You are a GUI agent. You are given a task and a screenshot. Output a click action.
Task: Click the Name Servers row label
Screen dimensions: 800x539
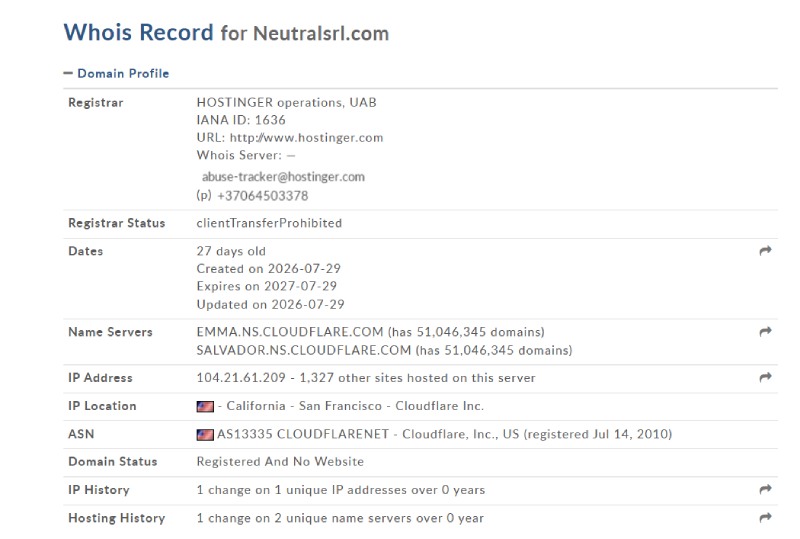(x=110, y=332)
